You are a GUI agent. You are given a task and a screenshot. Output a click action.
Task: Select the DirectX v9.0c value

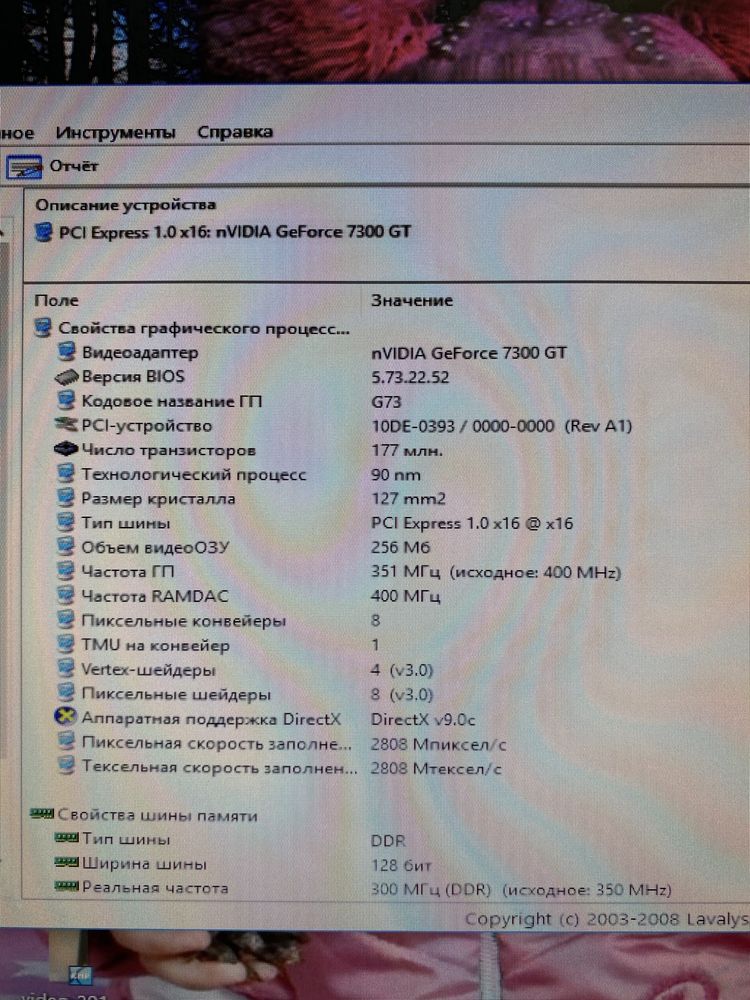(x=423, y=719)
